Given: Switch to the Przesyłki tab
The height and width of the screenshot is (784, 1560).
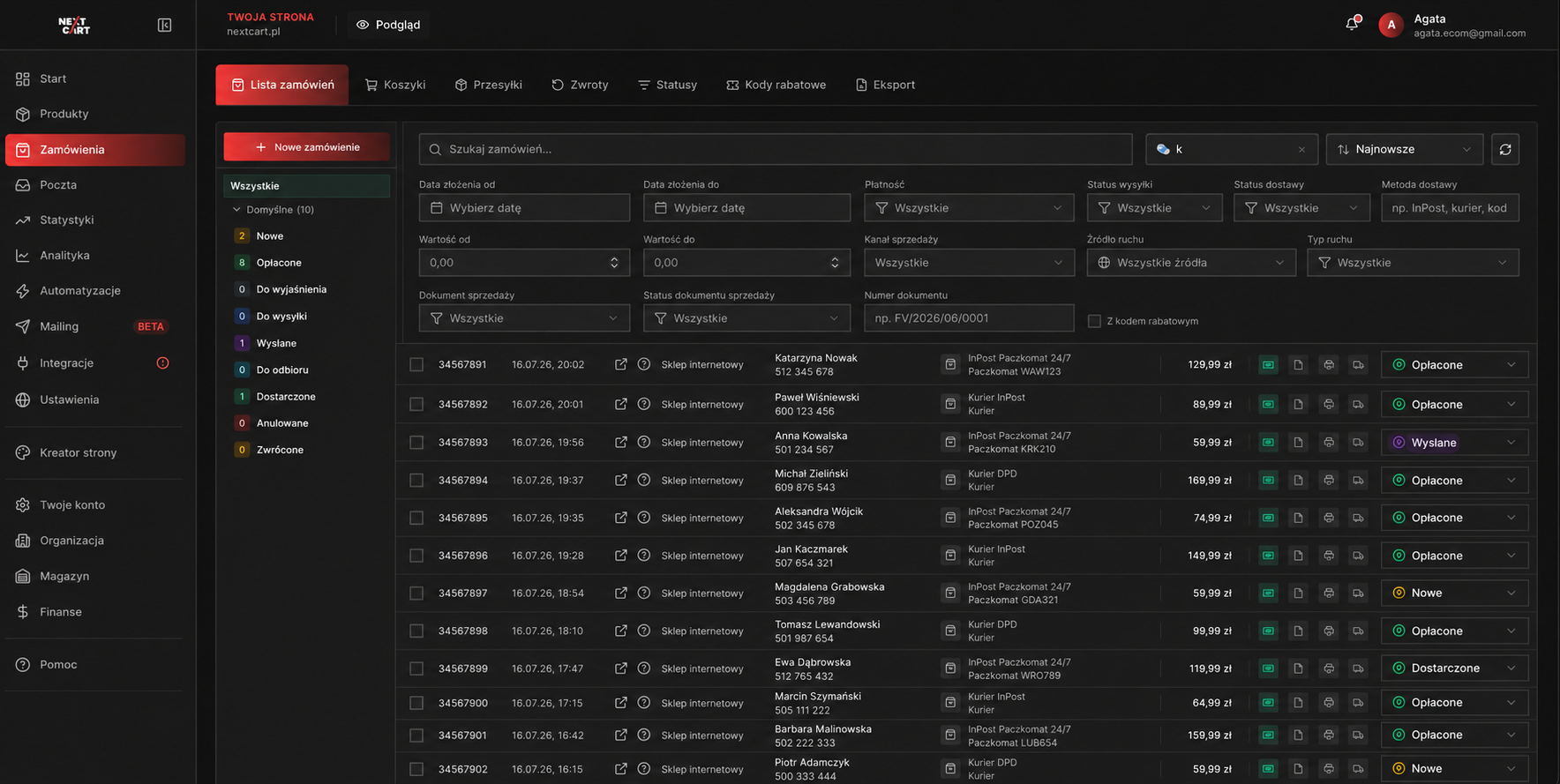Looking at the screenshot, I should (489, 85).
